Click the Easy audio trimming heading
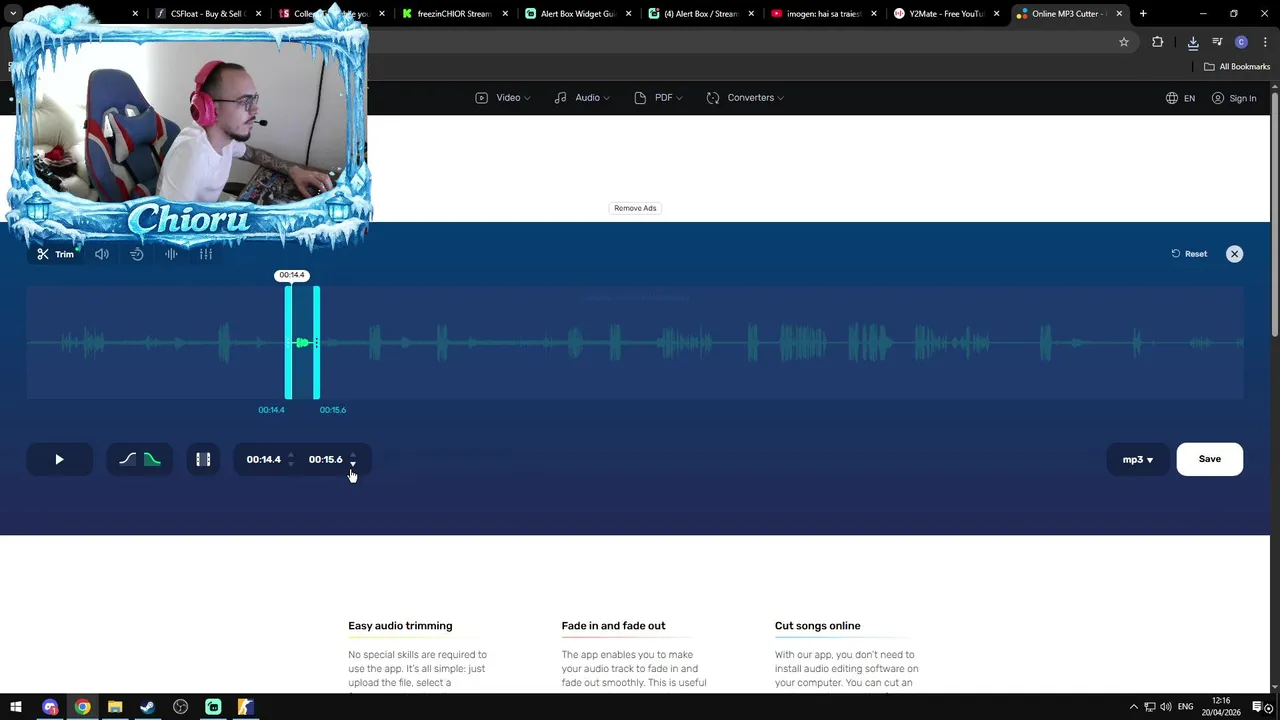This screenshot has width=1280, height=720. (400, 626)
